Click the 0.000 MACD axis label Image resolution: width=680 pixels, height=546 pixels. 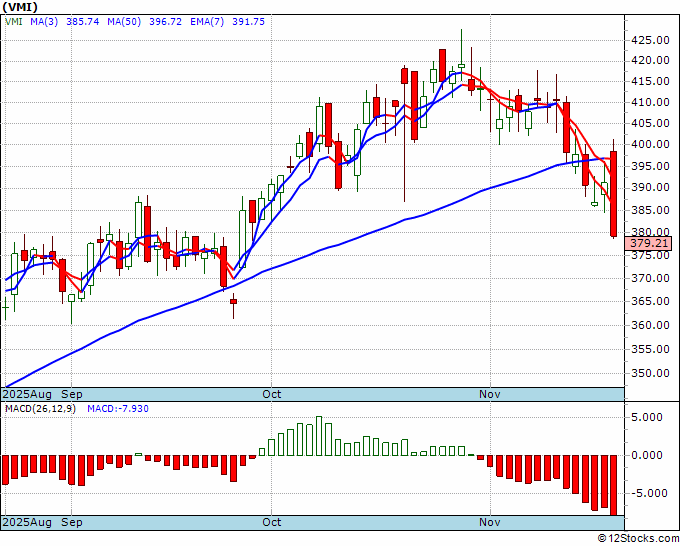(x=647, y=455)
